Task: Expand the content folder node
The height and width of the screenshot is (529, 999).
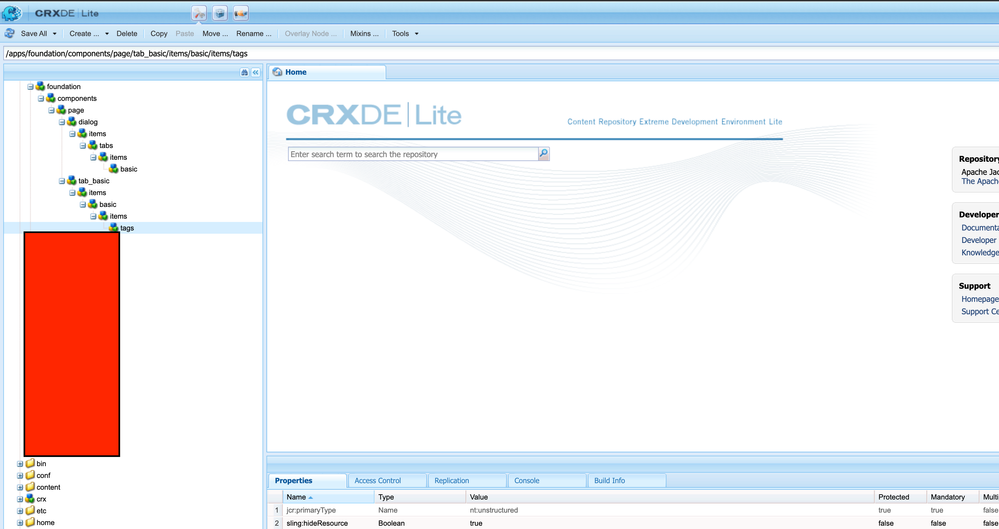Action: tap(20, 487)
